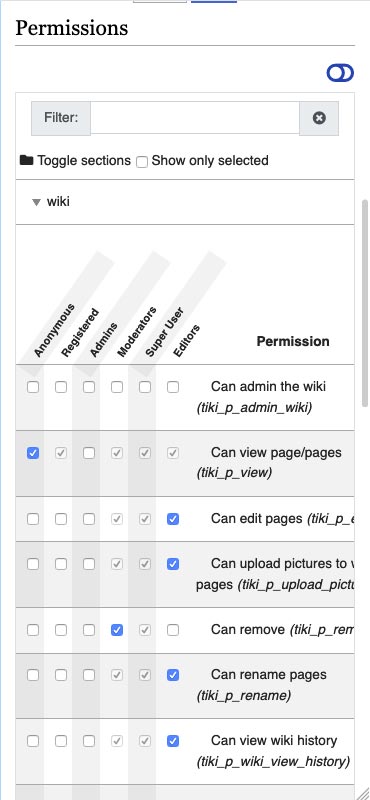
Task: Click the resize grip at the bottom corner
Action: [363, 793]
